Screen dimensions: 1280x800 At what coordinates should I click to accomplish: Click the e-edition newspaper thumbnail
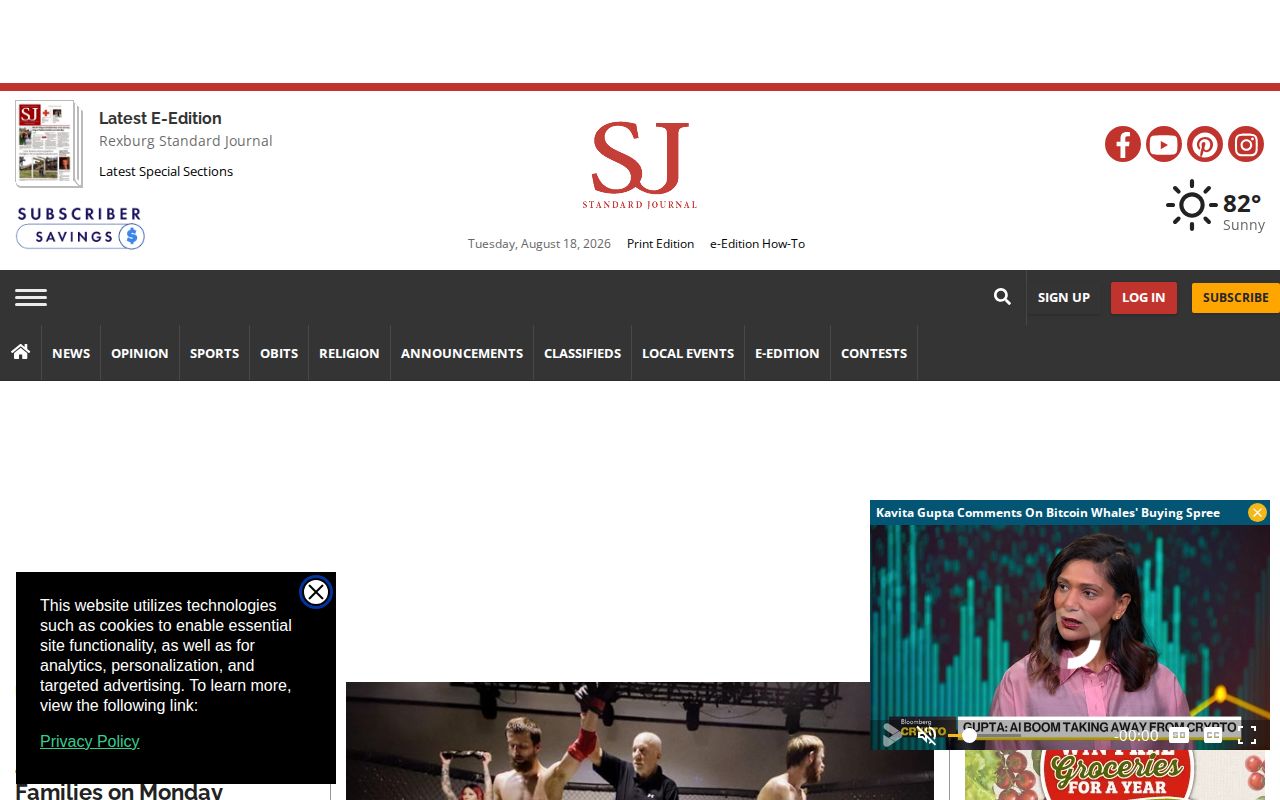(49, 144)
